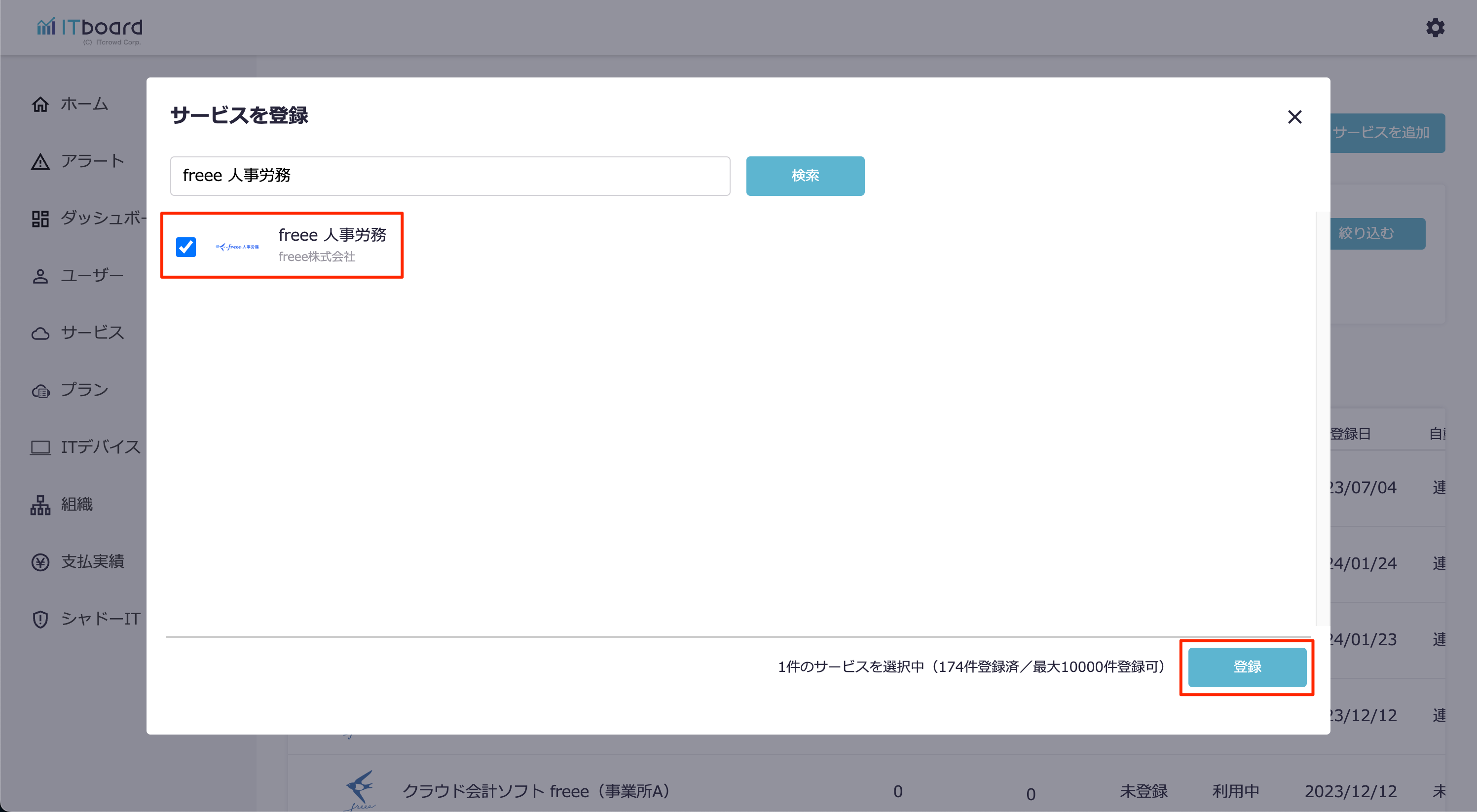Click the dashboard grid icon

[40, 219]
